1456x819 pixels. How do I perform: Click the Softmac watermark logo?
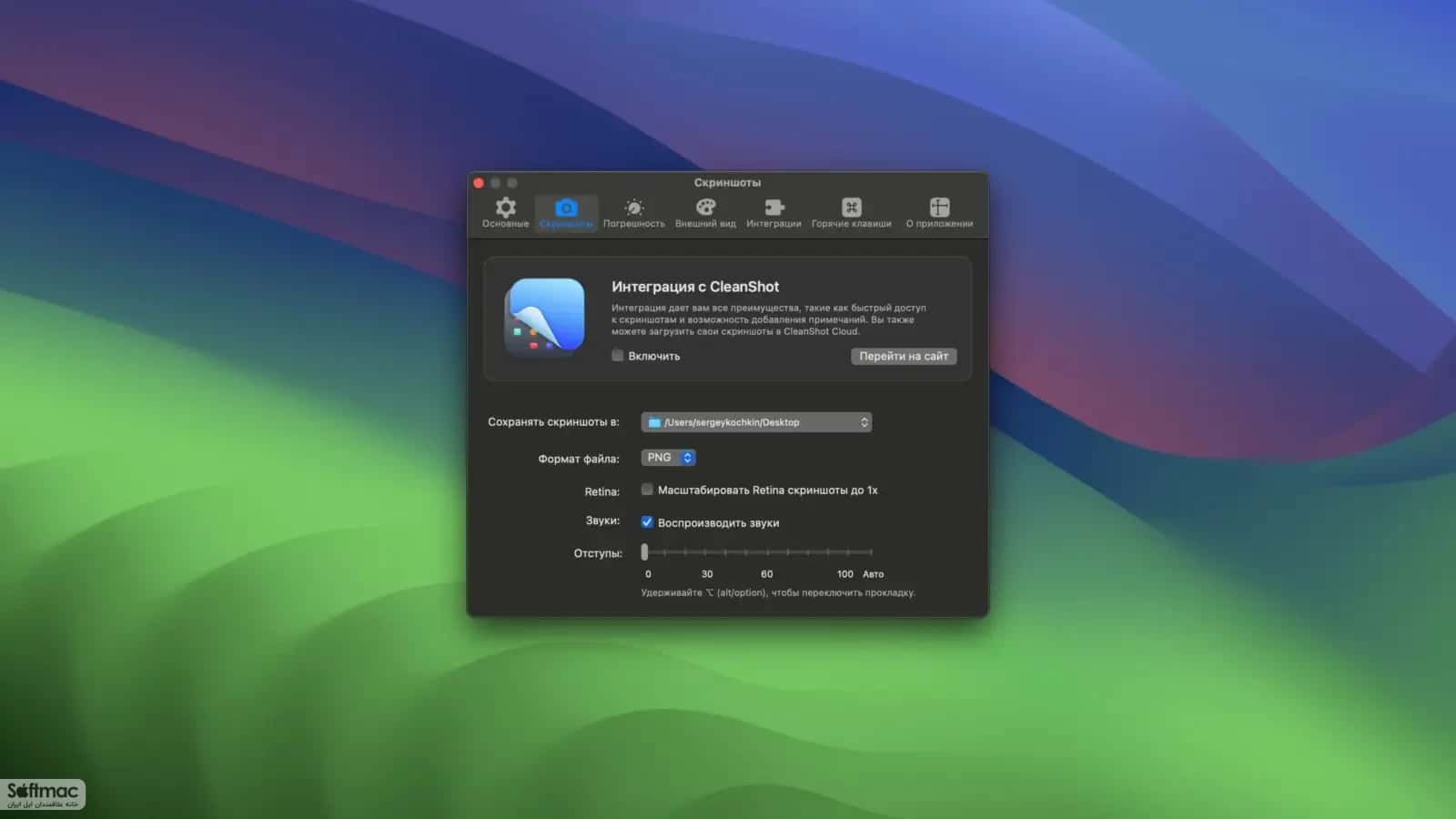coord(43,794)
